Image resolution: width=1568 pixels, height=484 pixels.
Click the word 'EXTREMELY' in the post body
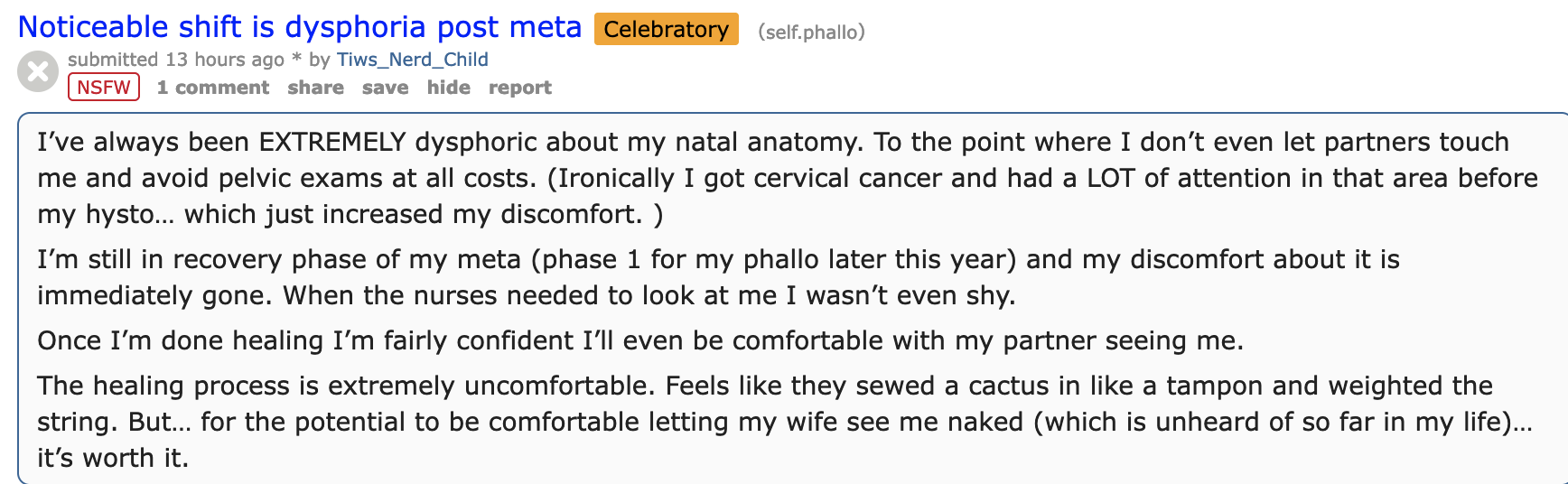point(332,142)
